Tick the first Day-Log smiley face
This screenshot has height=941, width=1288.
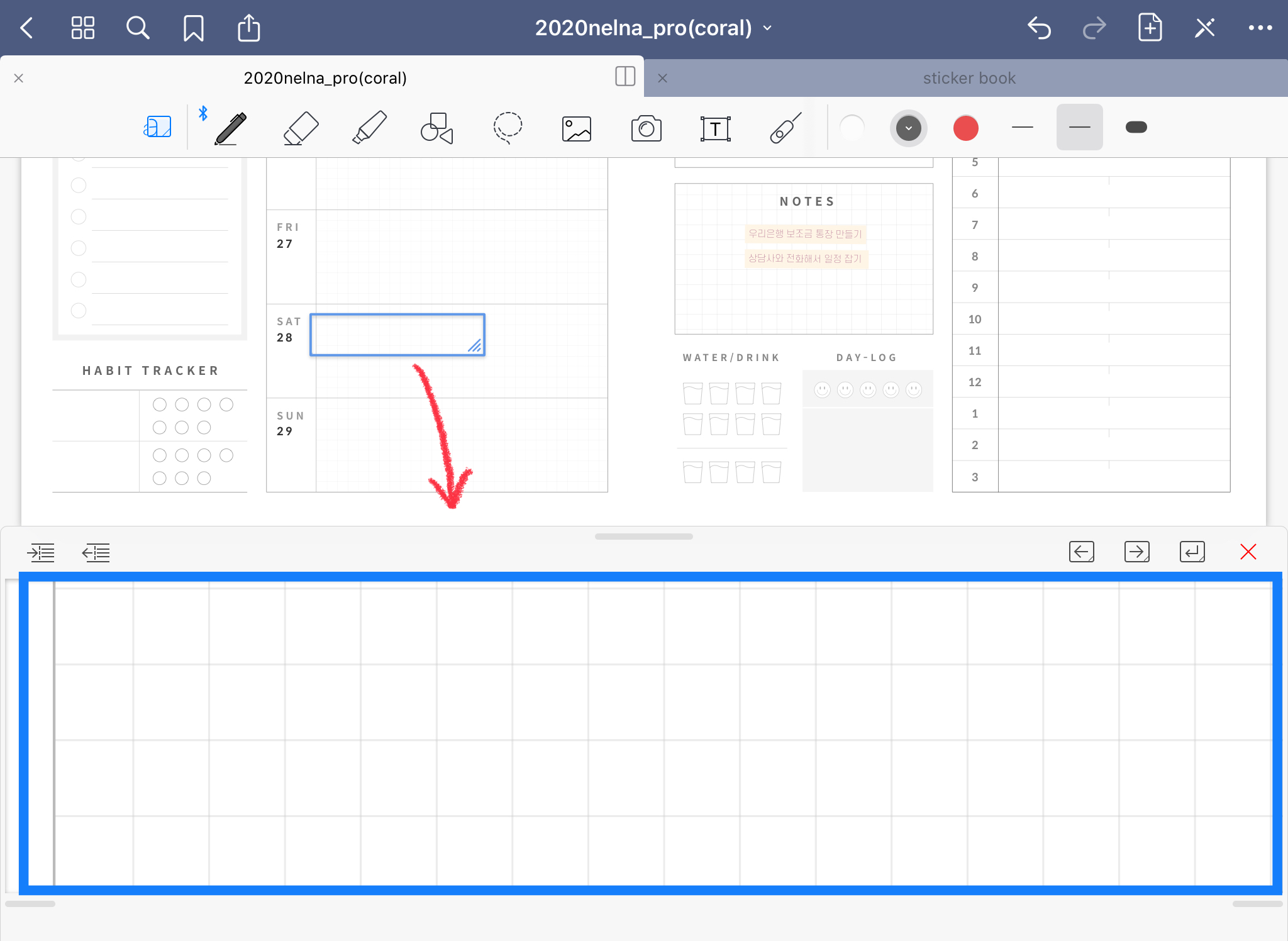(822, 389)
